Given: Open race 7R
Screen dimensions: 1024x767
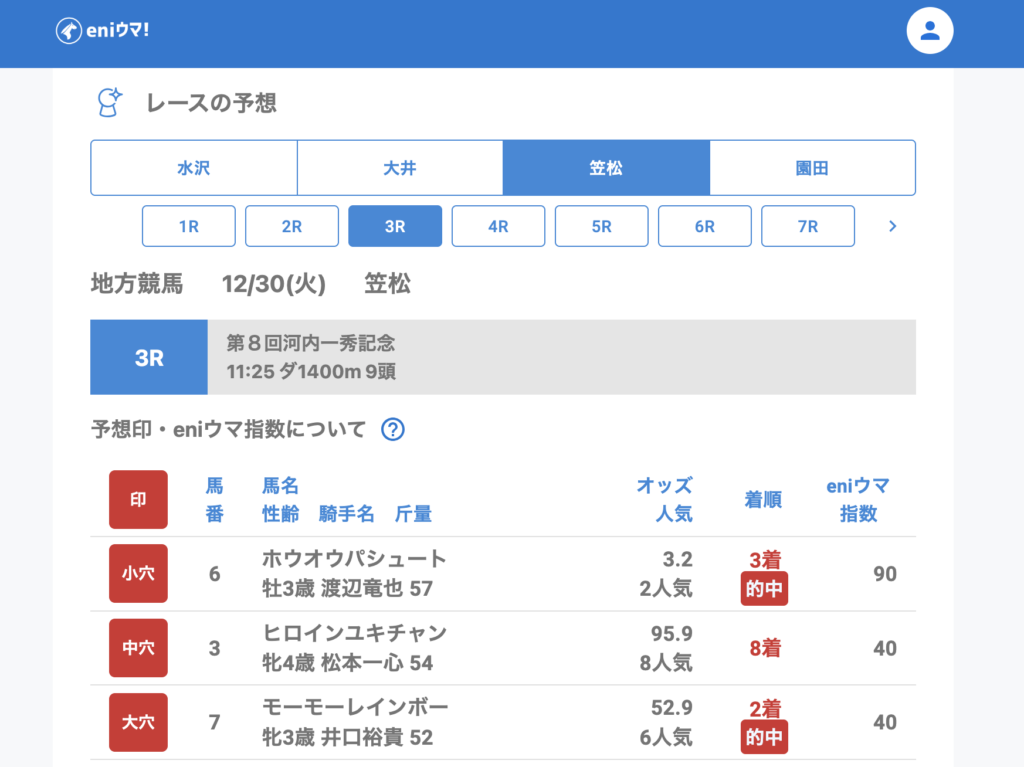Looking at the screenshot, I should point(808,226).
